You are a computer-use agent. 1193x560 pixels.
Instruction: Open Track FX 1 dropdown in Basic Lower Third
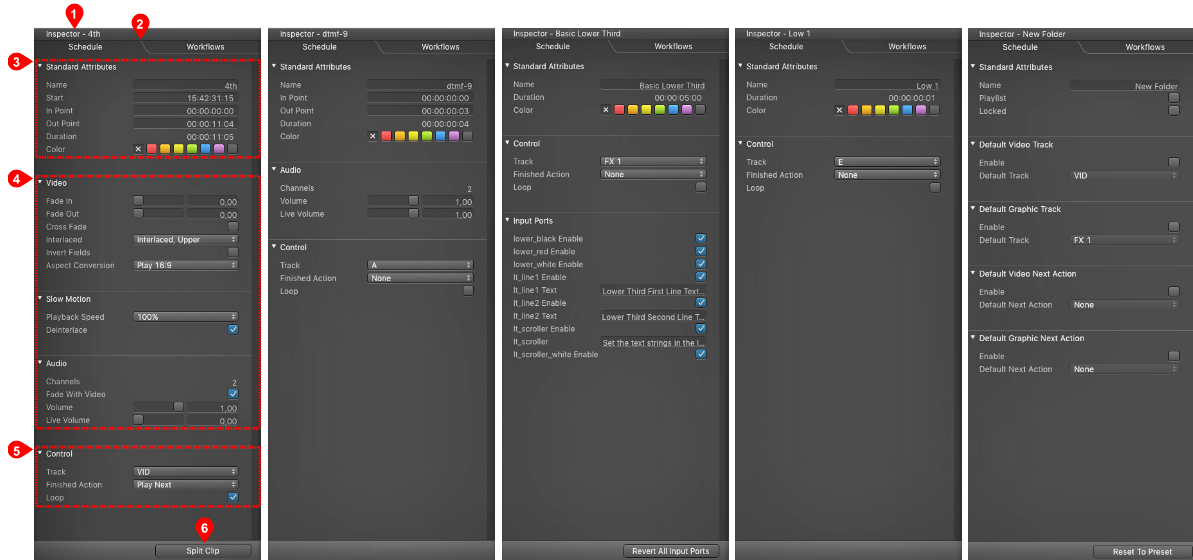pos(654,161)
